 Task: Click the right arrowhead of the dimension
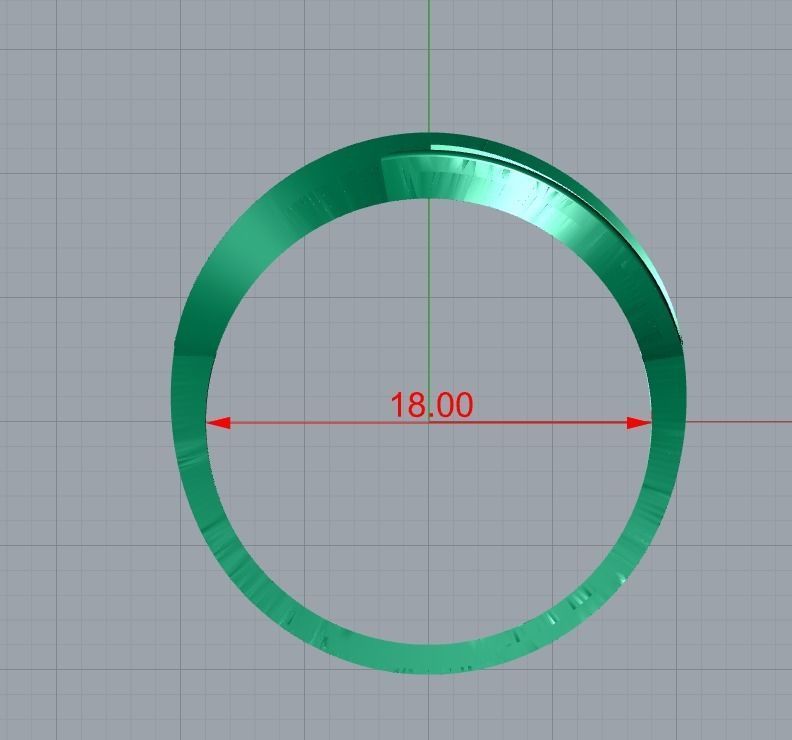click(x=639, y=423)
